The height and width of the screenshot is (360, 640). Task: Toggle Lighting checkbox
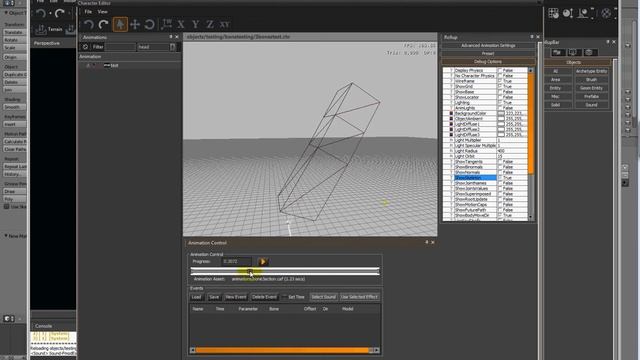[x=500, y=102]
